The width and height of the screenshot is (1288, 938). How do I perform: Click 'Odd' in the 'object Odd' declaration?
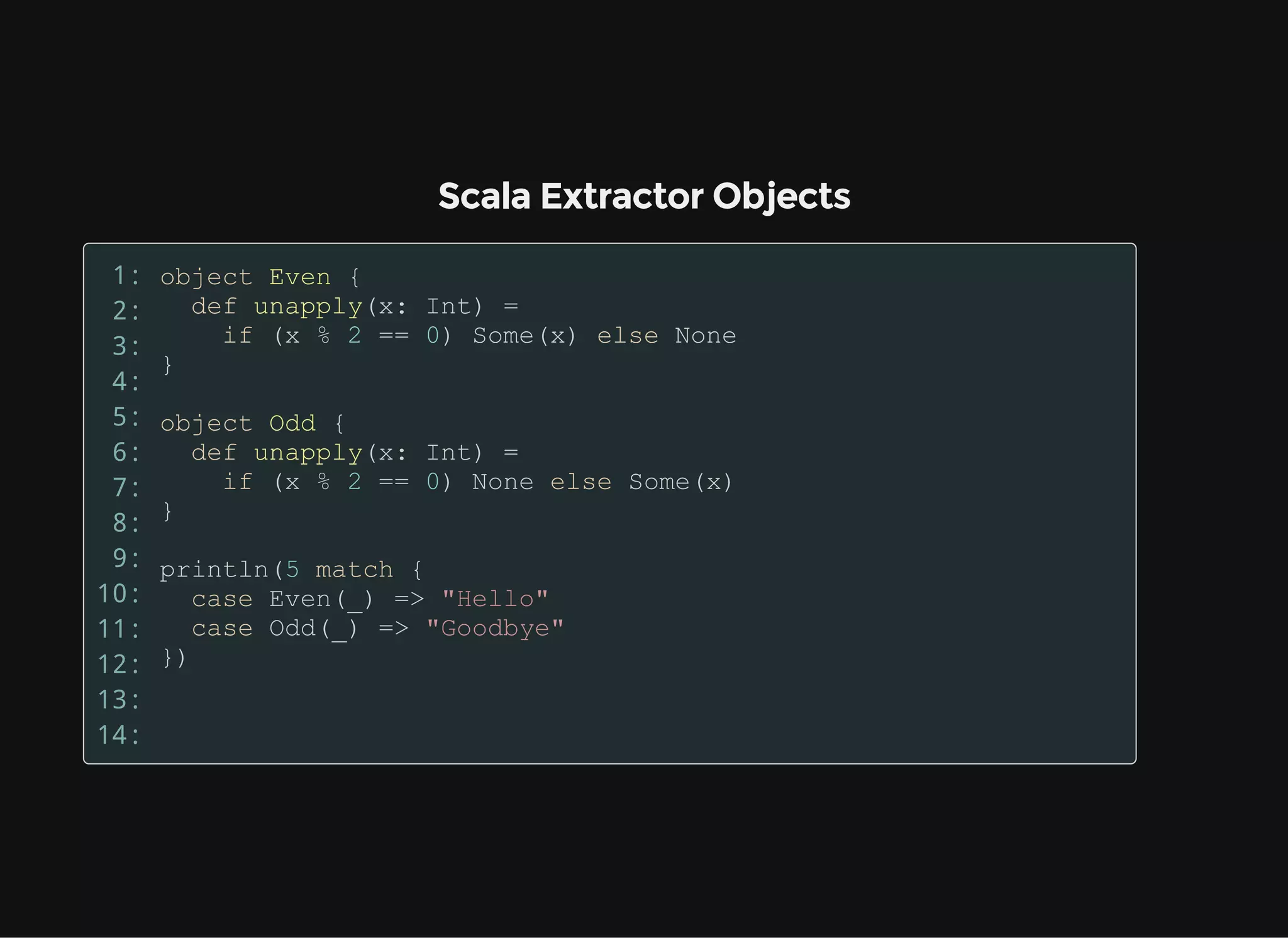292,423
